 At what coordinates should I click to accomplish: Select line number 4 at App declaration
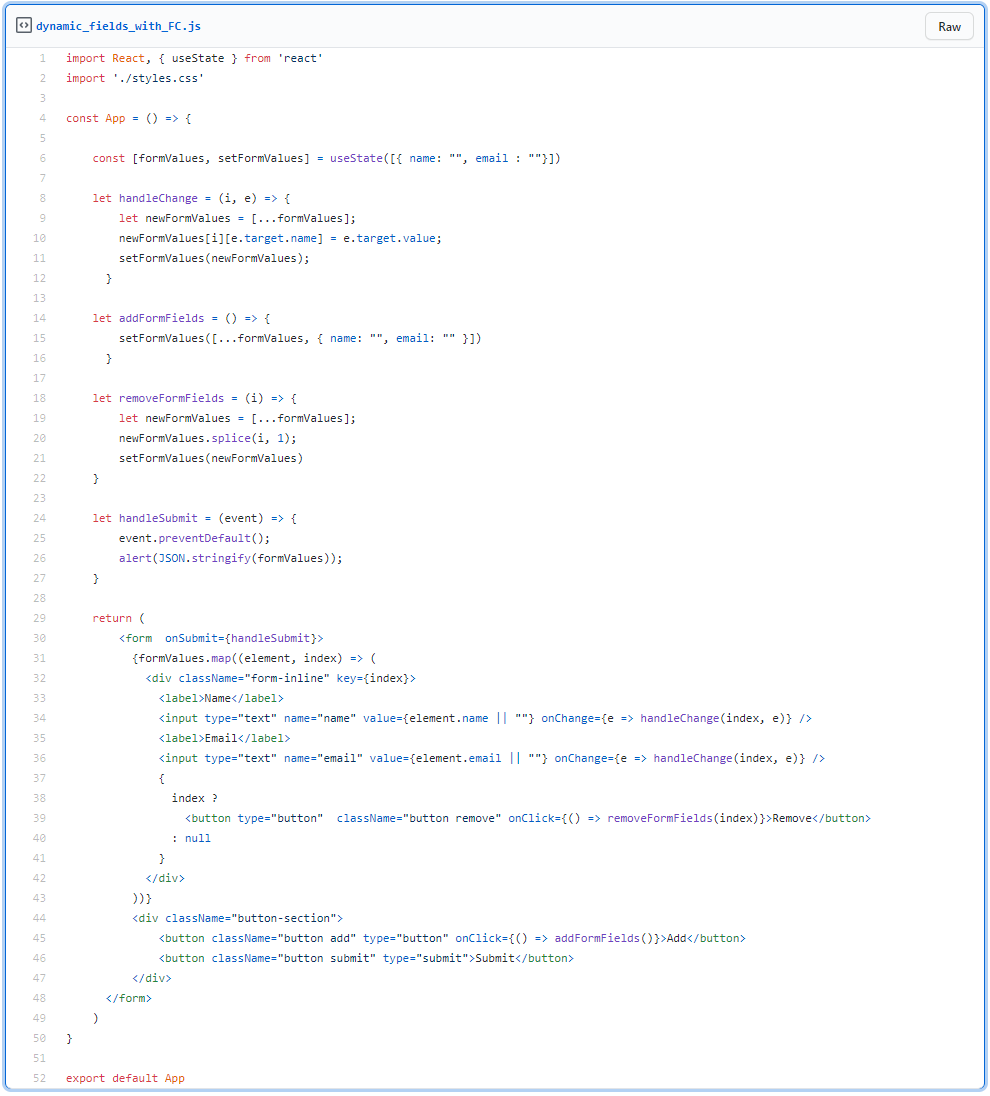(x=42, y=118)
